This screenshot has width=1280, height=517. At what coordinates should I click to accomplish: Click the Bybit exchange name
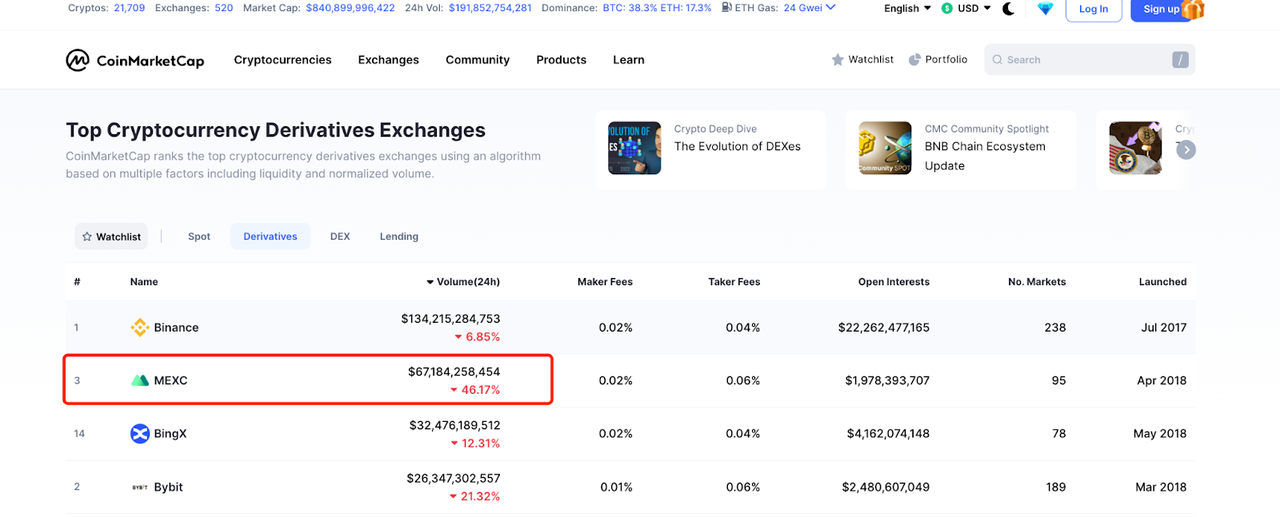coord(169,487)
